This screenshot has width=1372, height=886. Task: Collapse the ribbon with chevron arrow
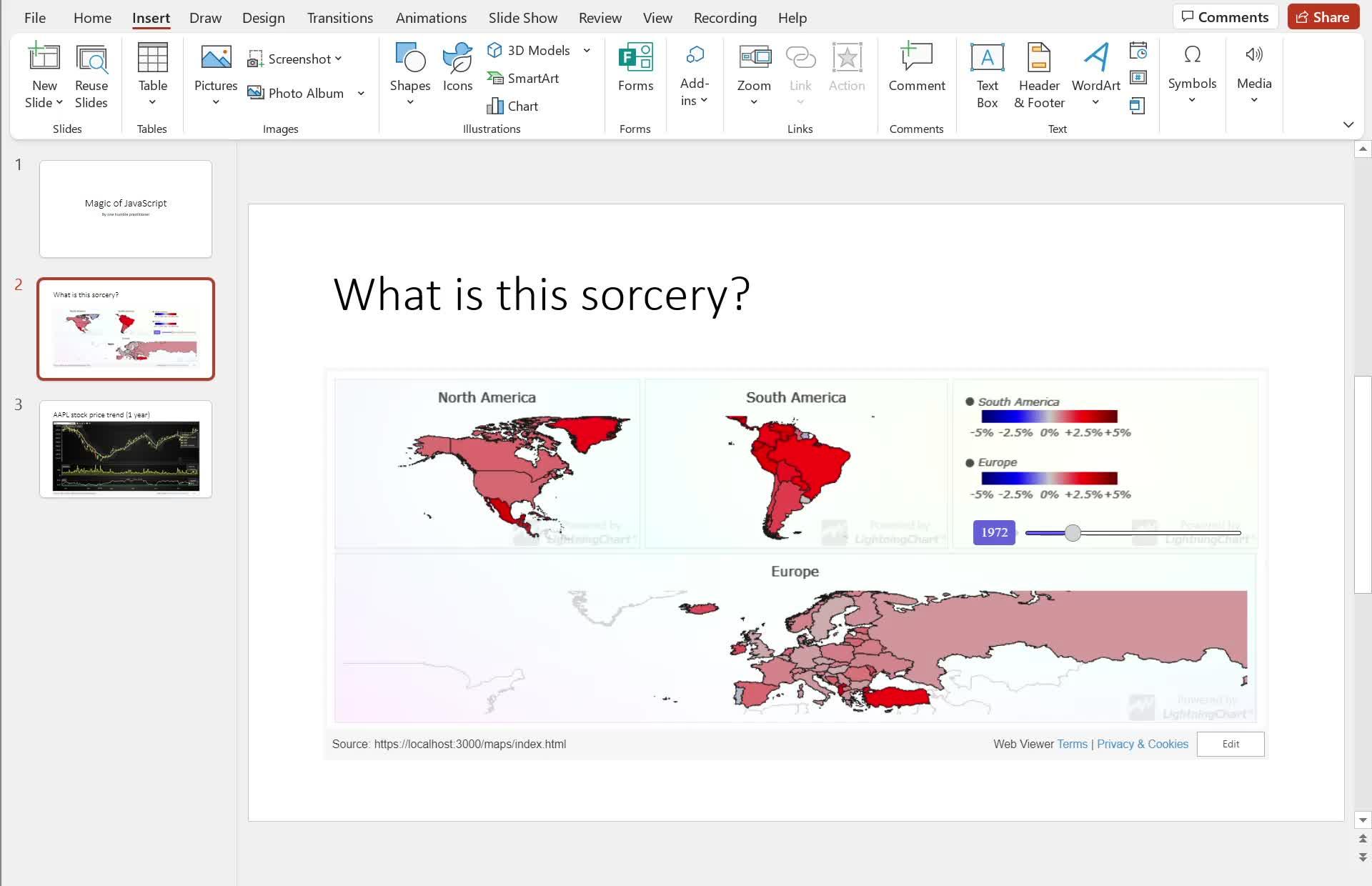(x=1348, y=124)
